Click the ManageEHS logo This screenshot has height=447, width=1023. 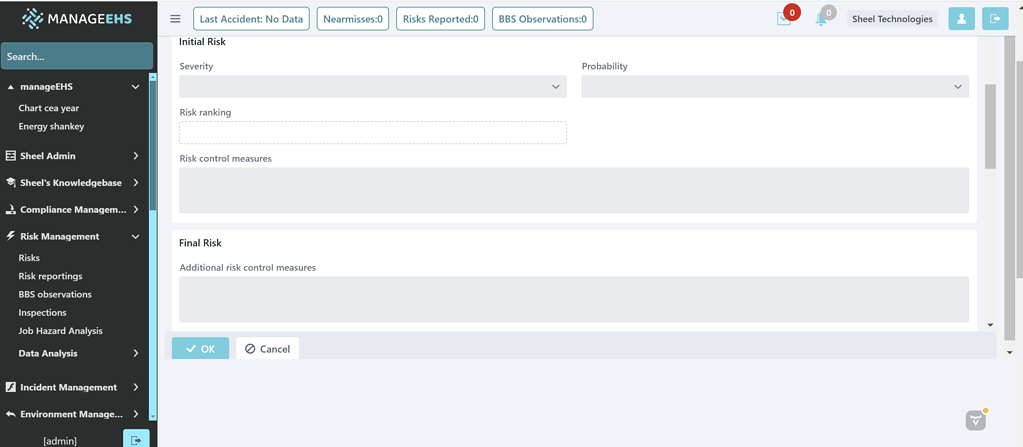tap(76, 19)
